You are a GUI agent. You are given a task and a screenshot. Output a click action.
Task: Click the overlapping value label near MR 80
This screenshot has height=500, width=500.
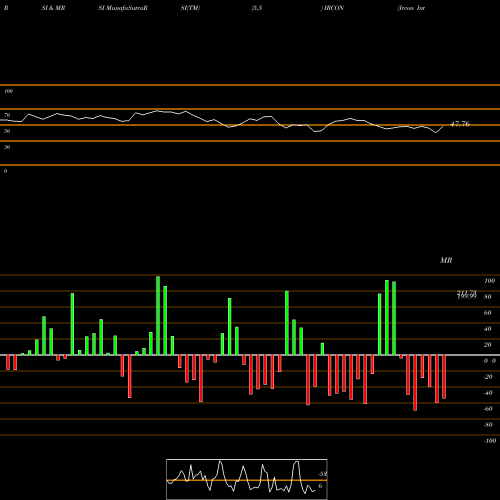(467, 294)
